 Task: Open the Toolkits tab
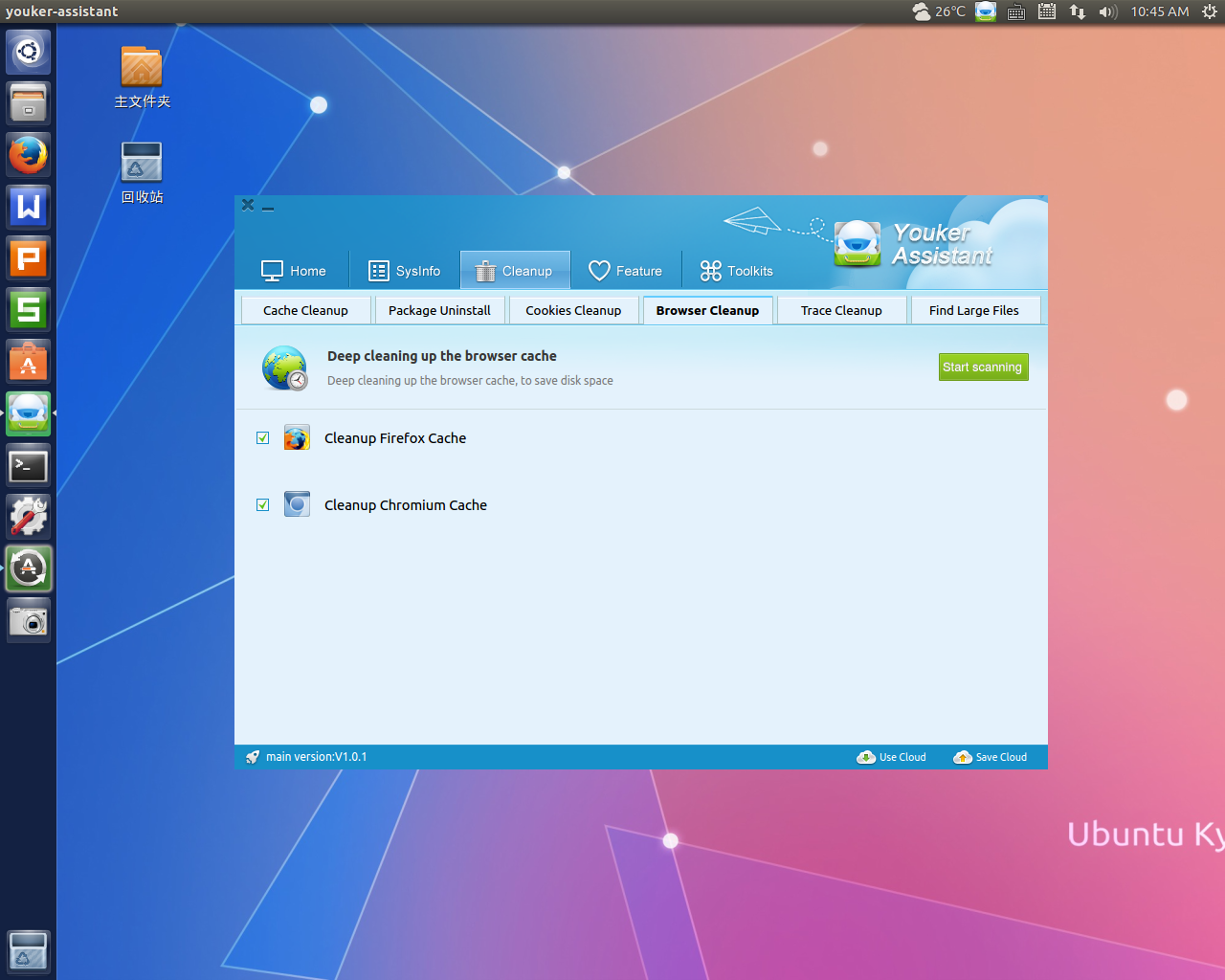tap(737, 271)
